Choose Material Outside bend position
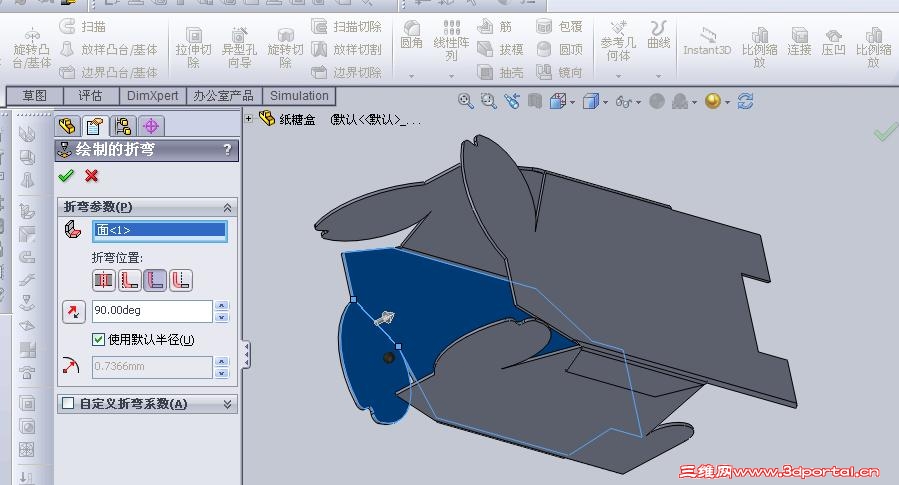Screen dimensions: 899x485 point(155,280)
